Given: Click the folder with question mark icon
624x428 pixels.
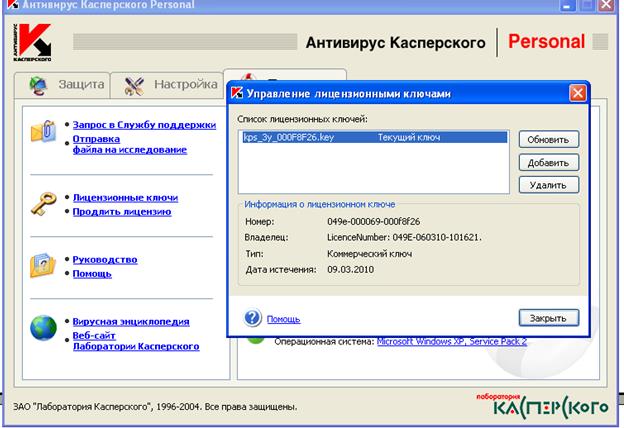Looking at the screenshot, I should (43, 265).
